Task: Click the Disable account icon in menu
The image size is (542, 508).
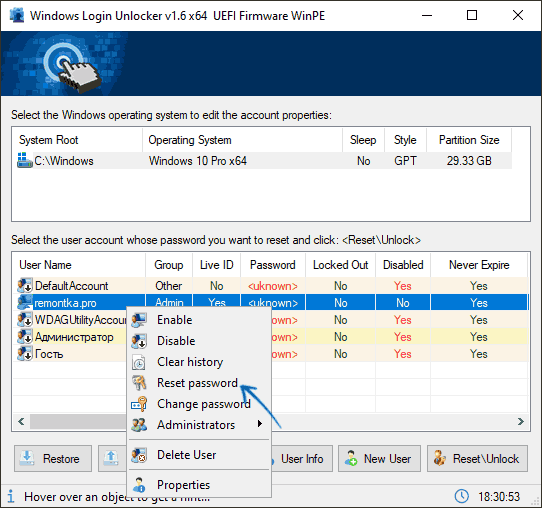Action: [x=139, y=341]
